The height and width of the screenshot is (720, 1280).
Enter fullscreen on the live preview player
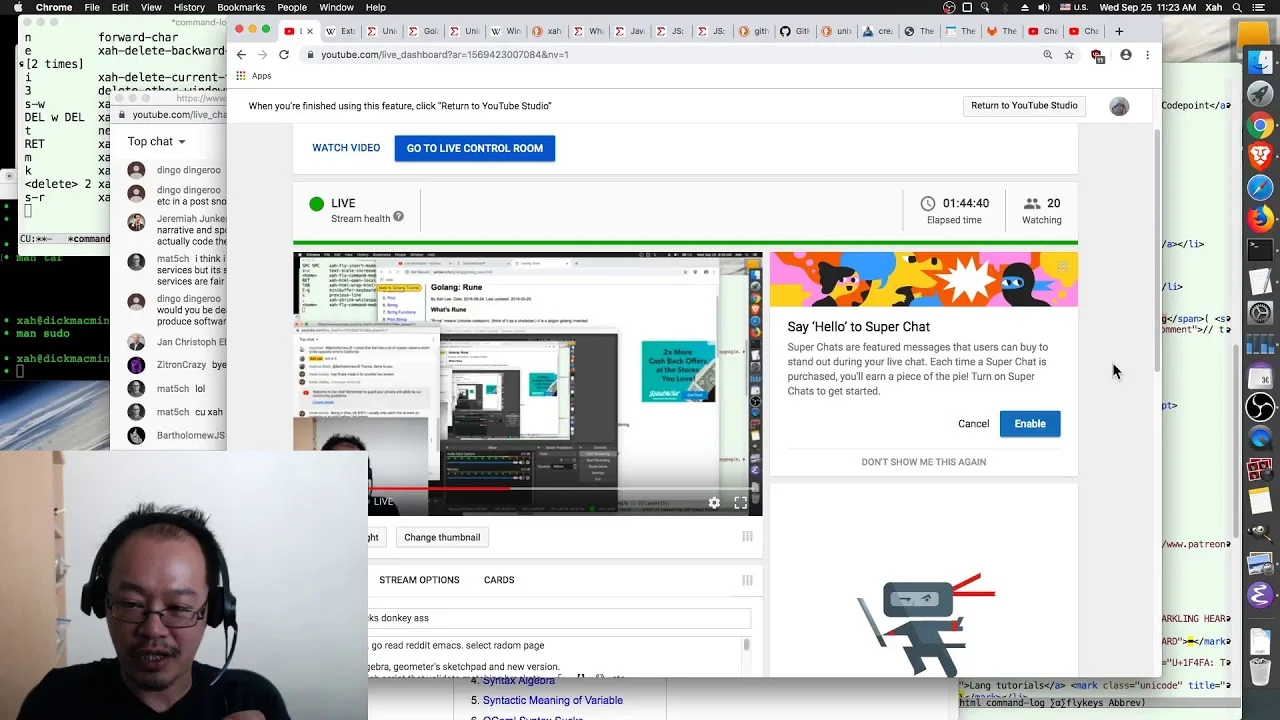[741, 503]
